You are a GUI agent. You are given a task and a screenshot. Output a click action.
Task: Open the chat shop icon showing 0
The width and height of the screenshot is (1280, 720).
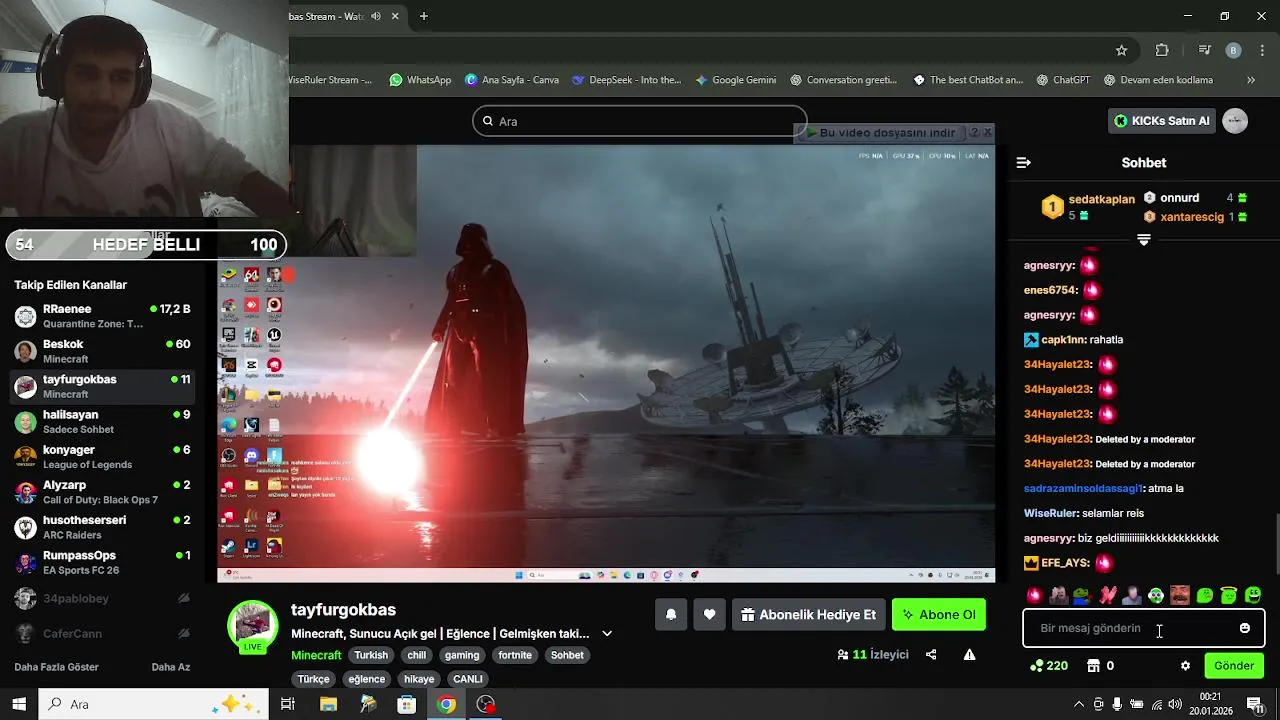[x=1101, y=666]
